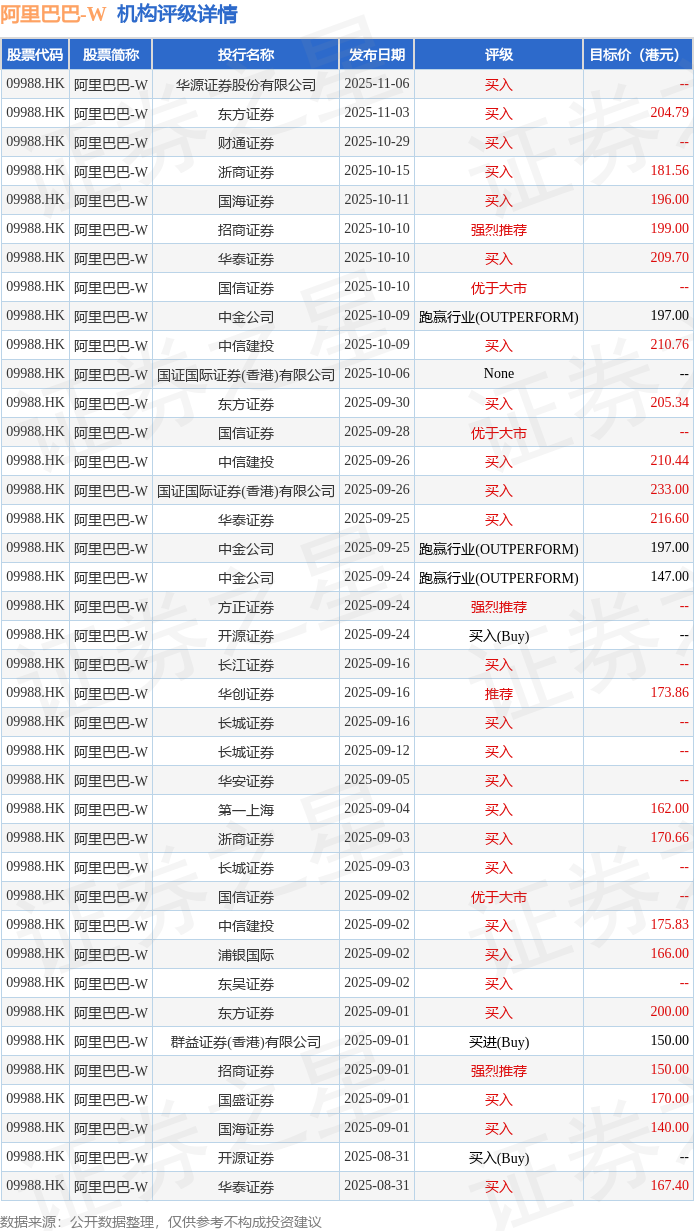The image size is (694, 1231).
Task: Click the date 2025-10-11
Action: pos(377,200)
